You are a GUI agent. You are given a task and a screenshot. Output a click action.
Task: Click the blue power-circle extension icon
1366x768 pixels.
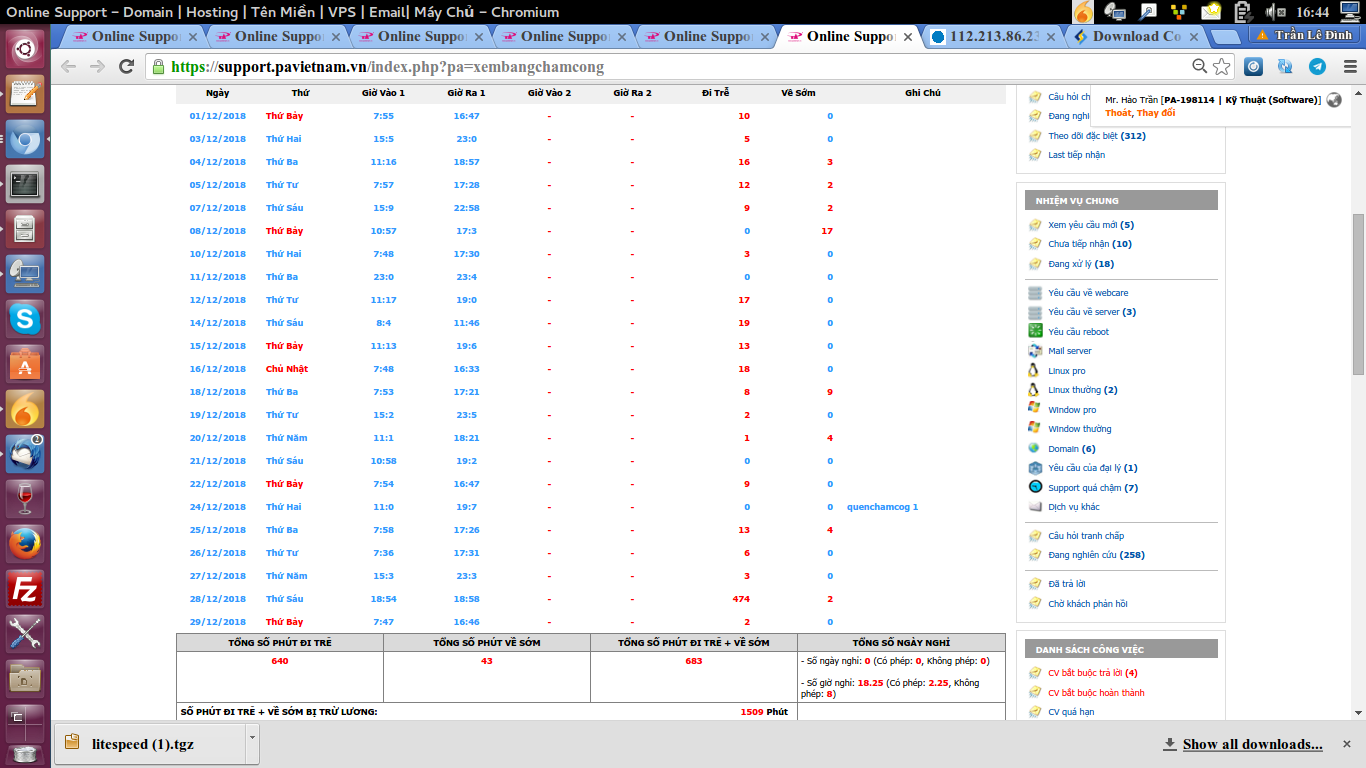[x=1254, y=67]
